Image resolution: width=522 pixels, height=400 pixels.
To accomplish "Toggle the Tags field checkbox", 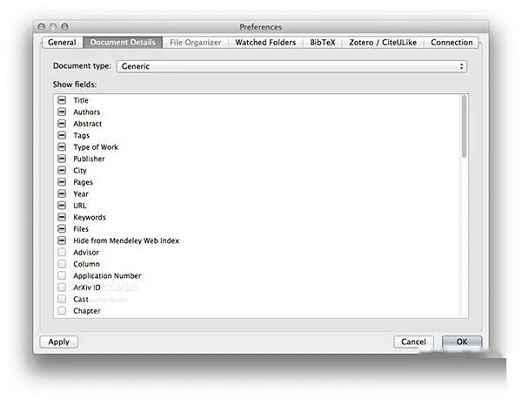I will point(62,135).
